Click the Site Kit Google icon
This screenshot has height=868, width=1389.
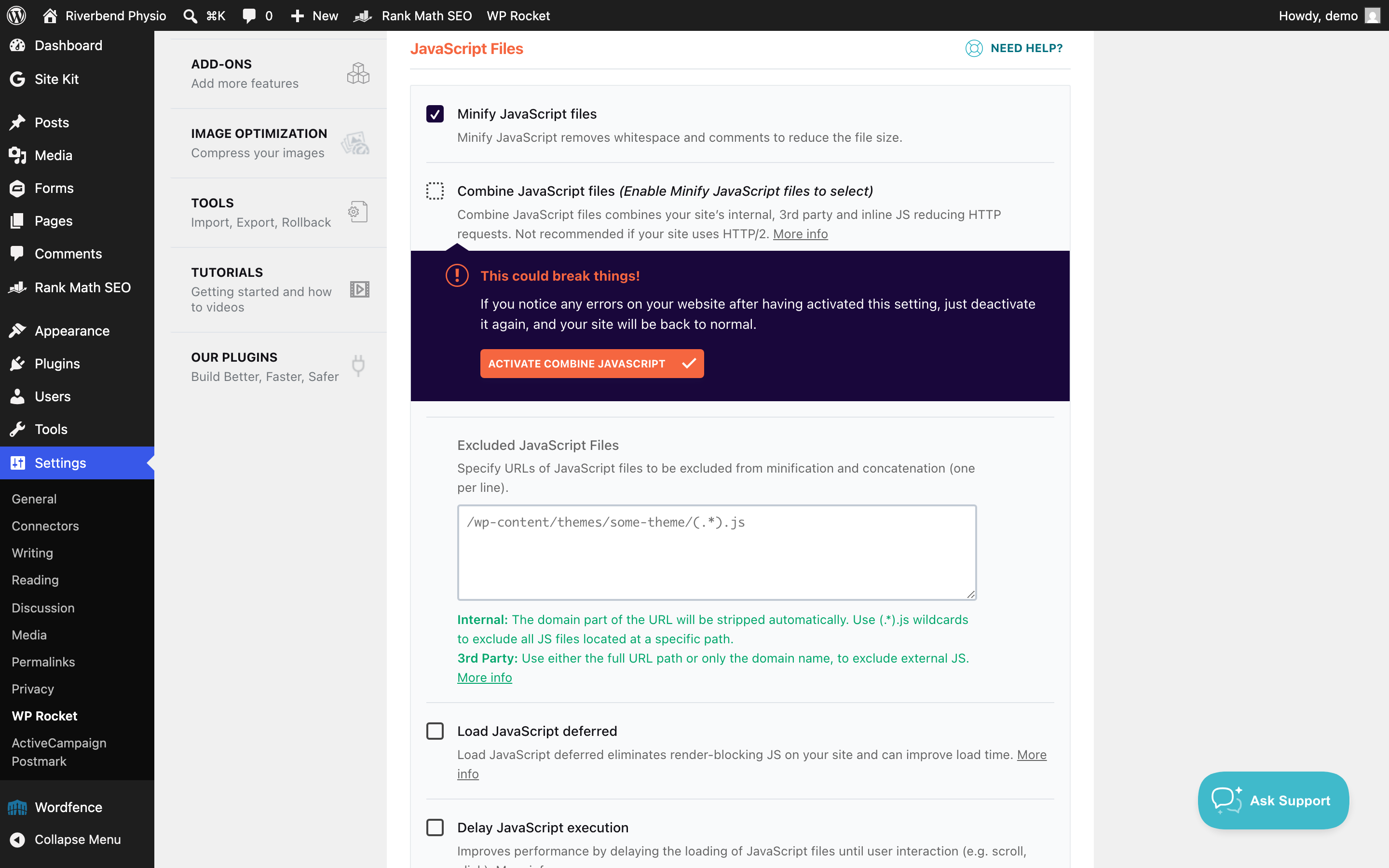pos(17,79)
